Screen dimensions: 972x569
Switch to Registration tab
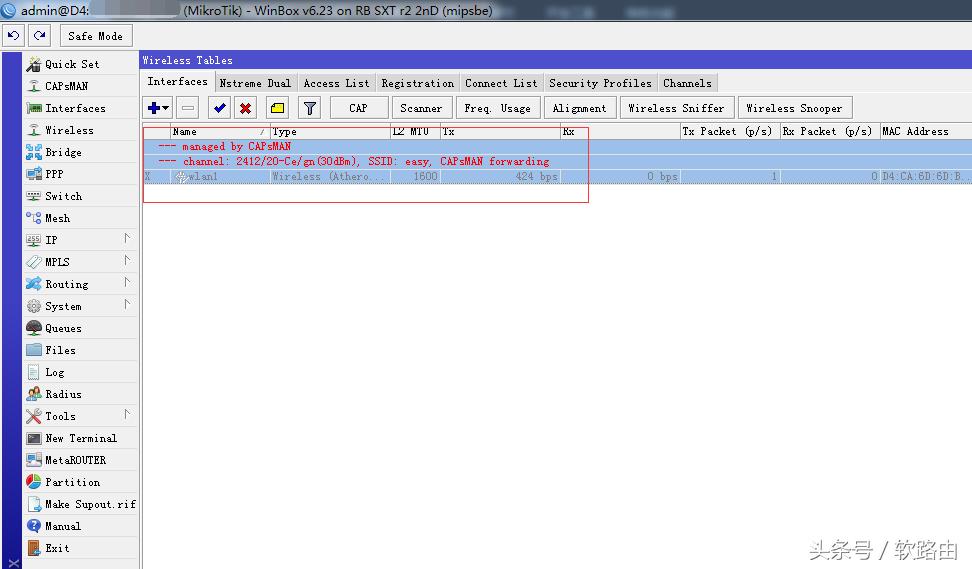[417, 83]
